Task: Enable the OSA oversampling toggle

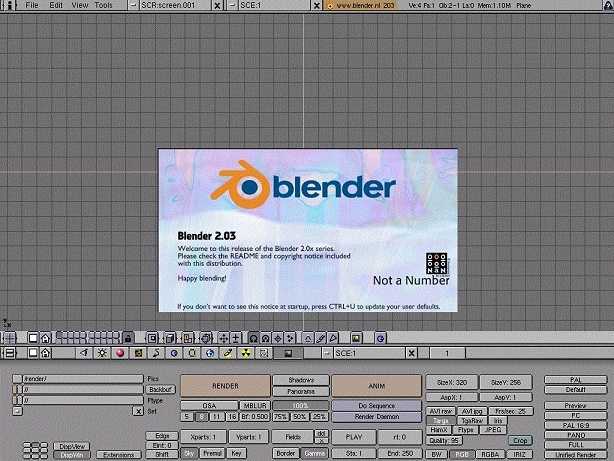Action: 208,405
